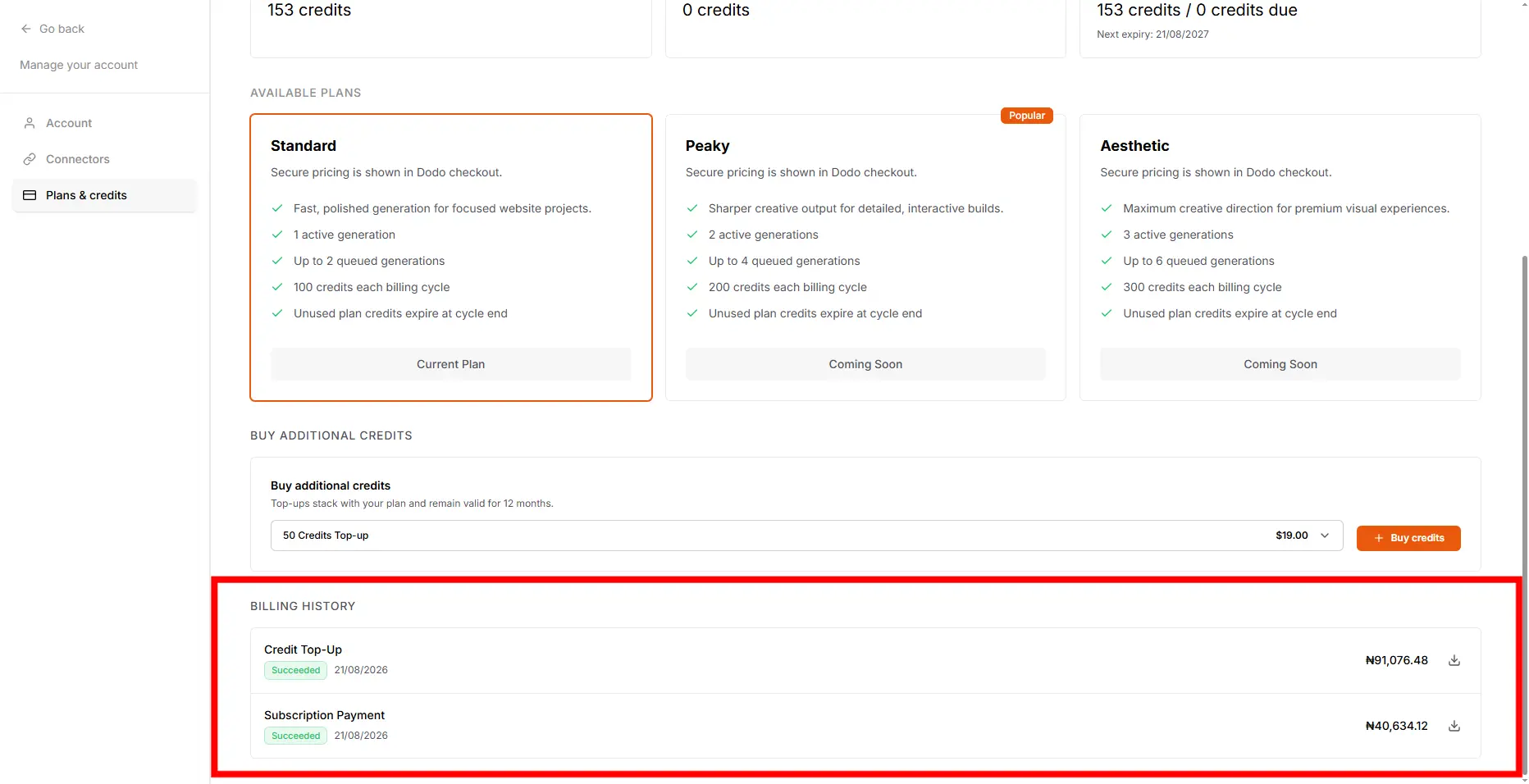Select the Standard plan heading
The width and height of the screenshot is (1529, 784).
click(304, 146)
